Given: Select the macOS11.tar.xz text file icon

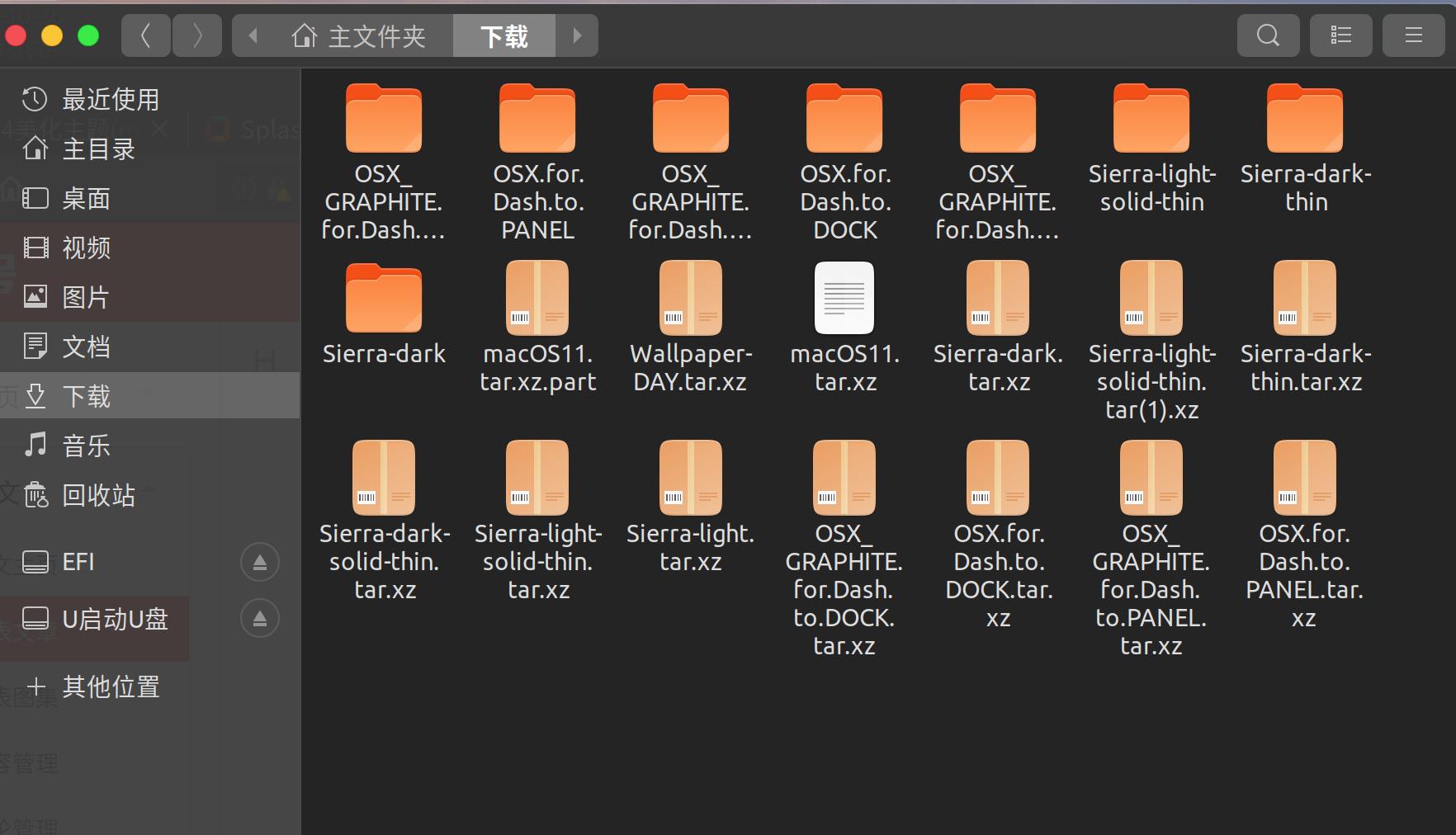Looking at the screenshot, I should tap(844, 298).
